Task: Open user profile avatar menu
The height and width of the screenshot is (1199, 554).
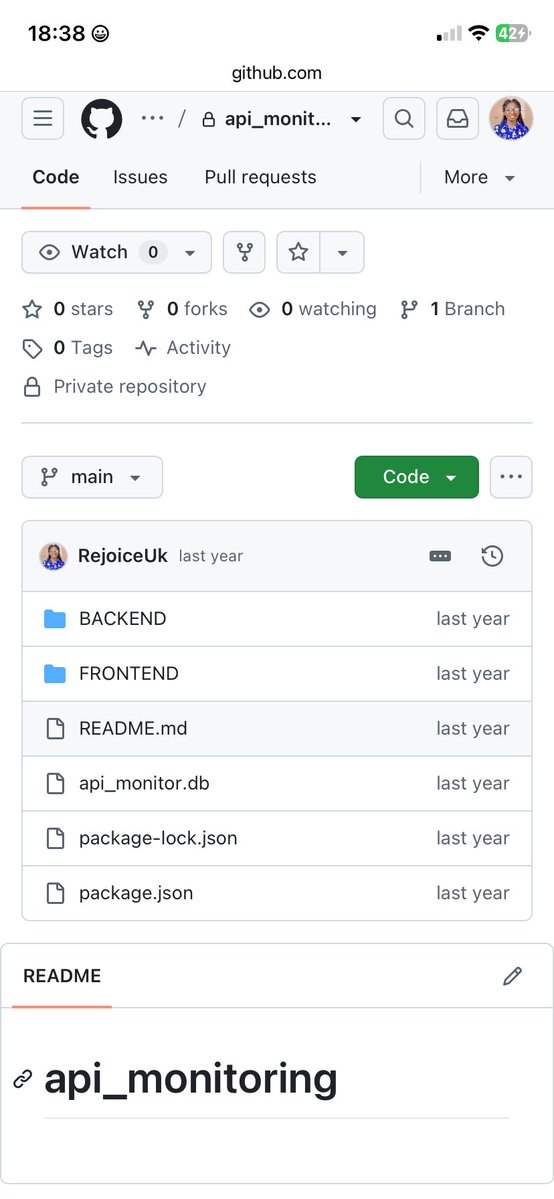Action: coord(511,119)
